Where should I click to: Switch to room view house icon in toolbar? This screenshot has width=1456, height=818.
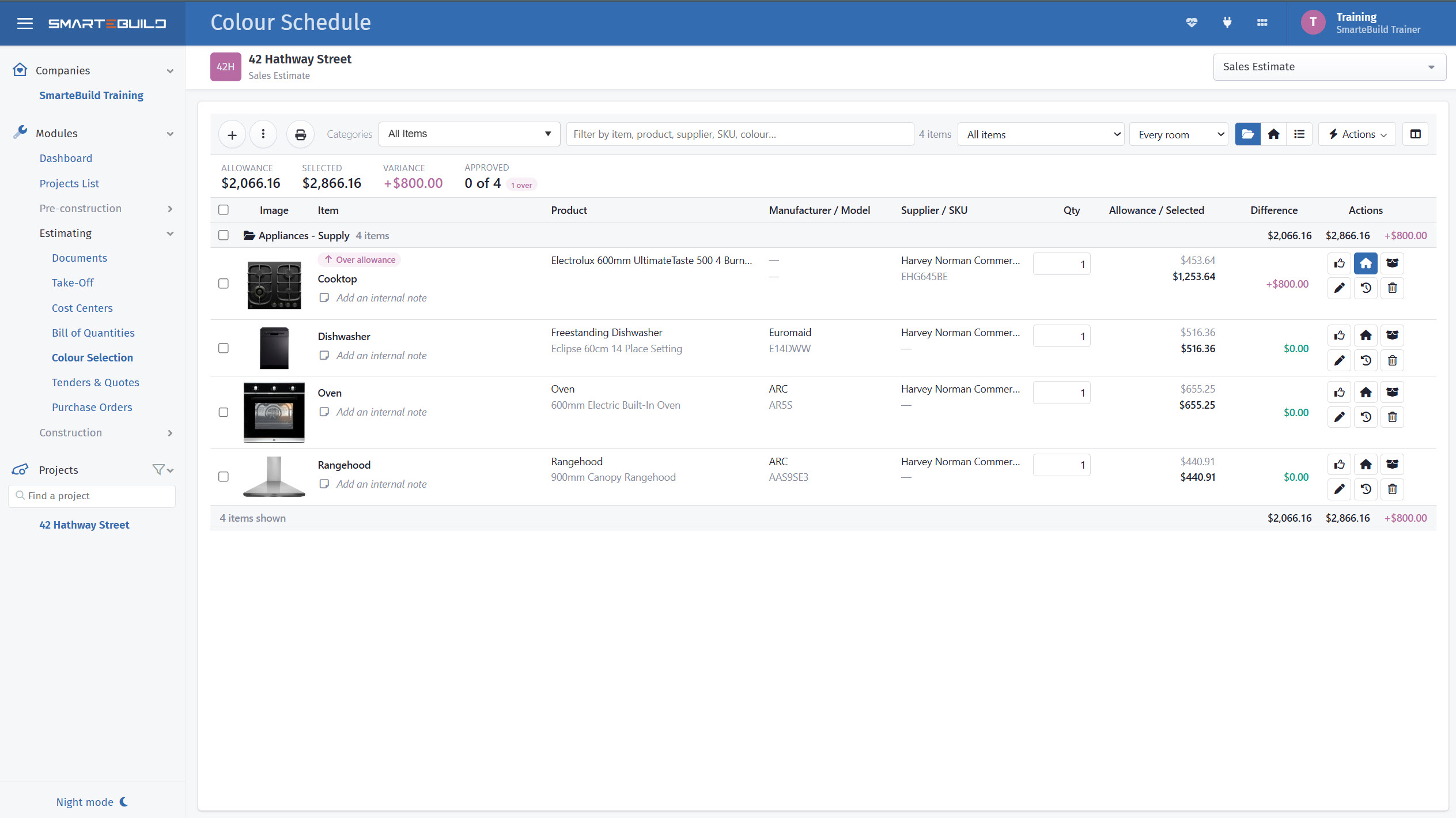point(1273,134)
